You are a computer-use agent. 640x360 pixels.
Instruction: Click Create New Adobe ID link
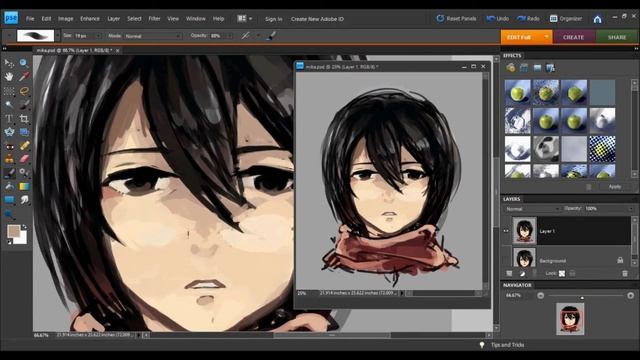317,19
